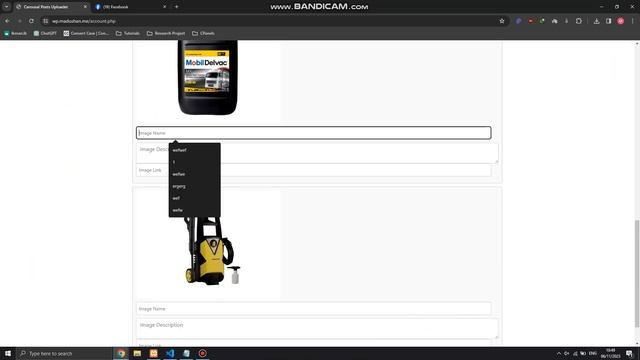Close the Carousel Posts Uploader tab
The width and height of the screenshot is (640, 360).
(85, 7)
